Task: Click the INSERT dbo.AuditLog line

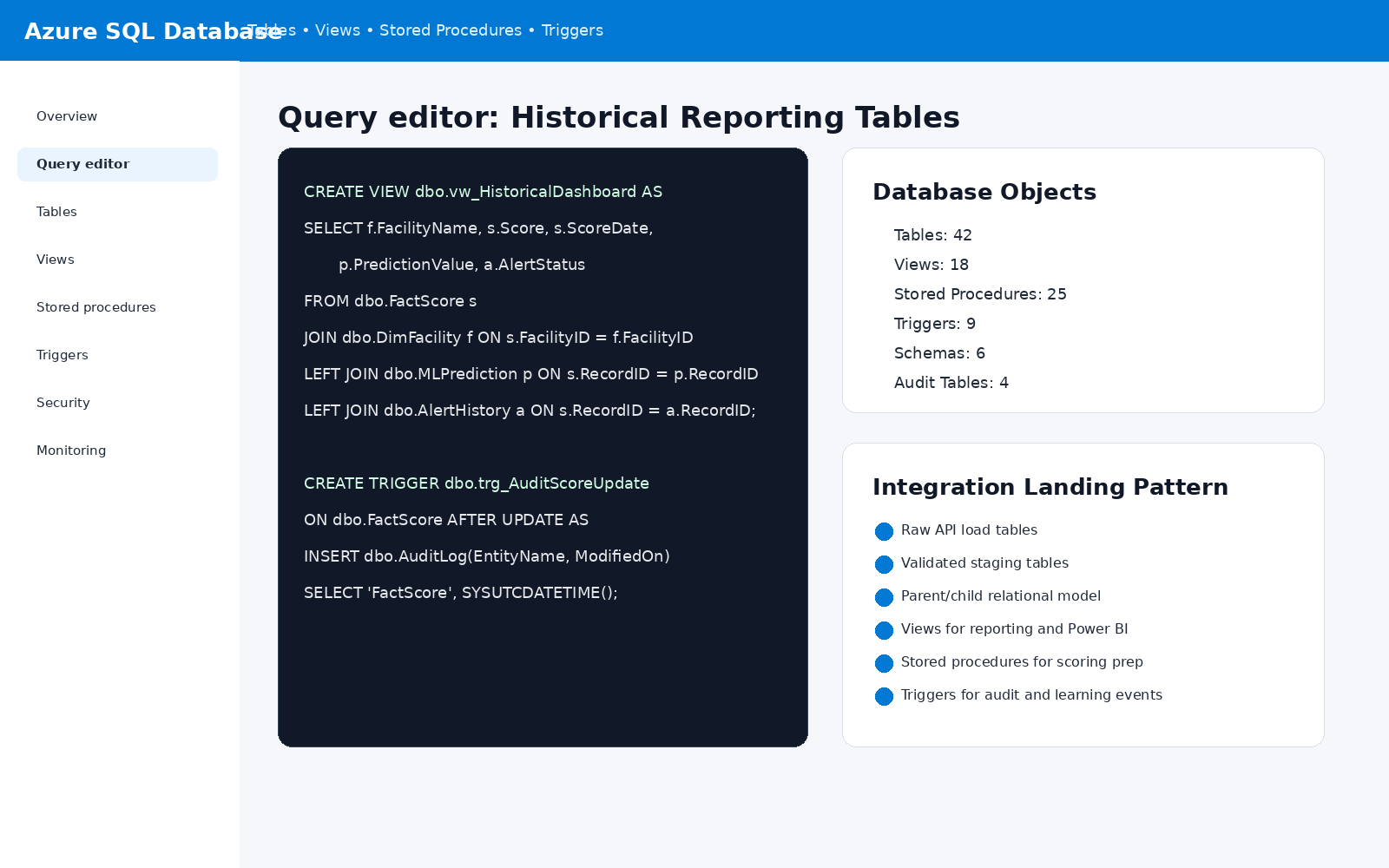Action: click(487, 556)
